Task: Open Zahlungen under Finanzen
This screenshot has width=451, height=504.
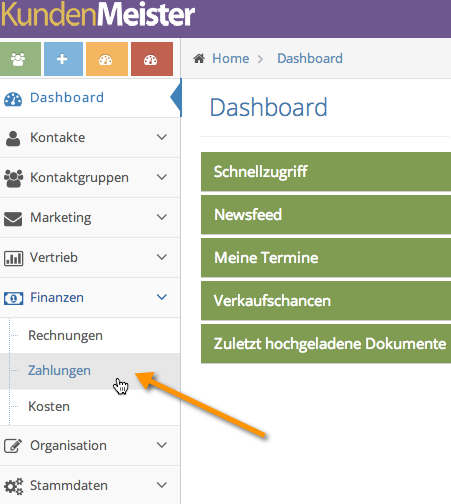Action: click(59, 370)
